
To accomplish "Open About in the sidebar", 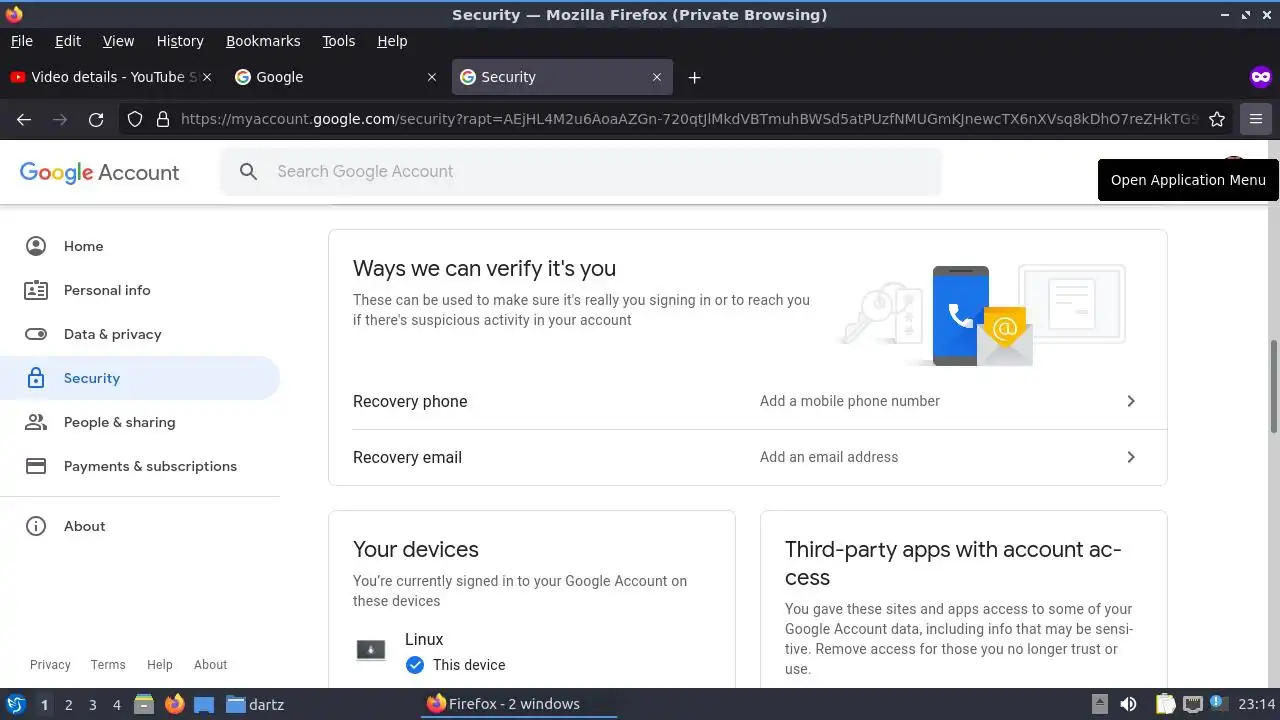I will 140,526.
